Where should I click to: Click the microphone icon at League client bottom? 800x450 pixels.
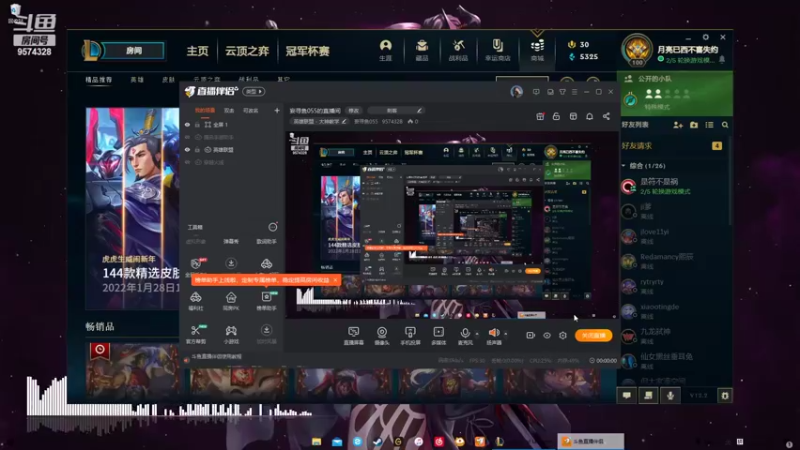point(670,395)
